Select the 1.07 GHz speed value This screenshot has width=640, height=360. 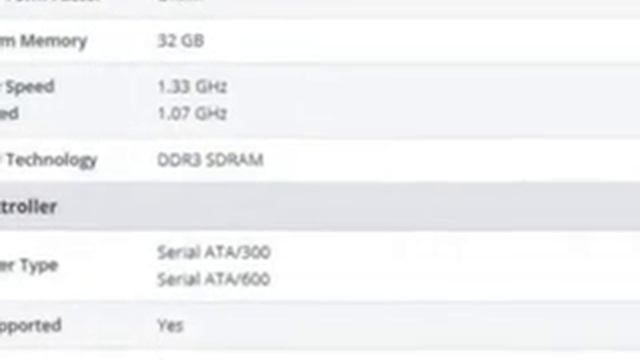point(192,113)
